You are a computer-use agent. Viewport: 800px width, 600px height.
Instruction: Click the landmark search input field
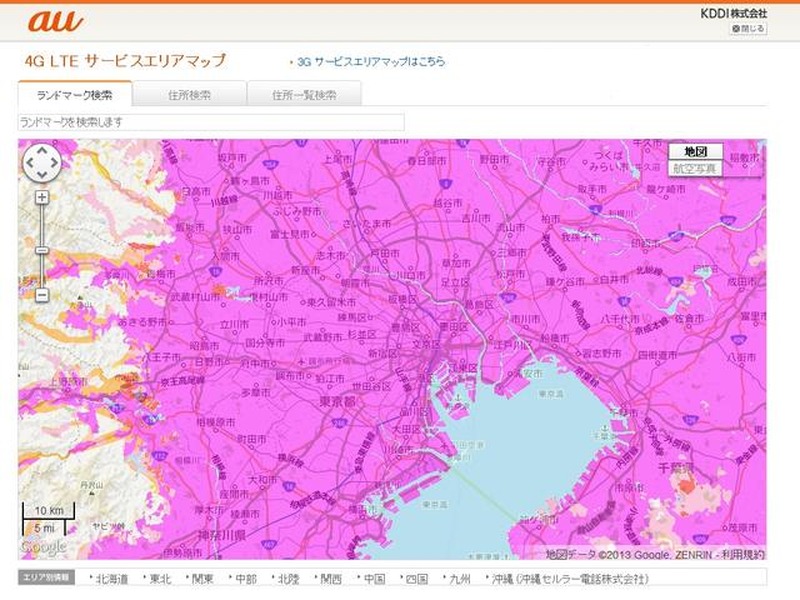pyautogui.click(x=211, y=122)
